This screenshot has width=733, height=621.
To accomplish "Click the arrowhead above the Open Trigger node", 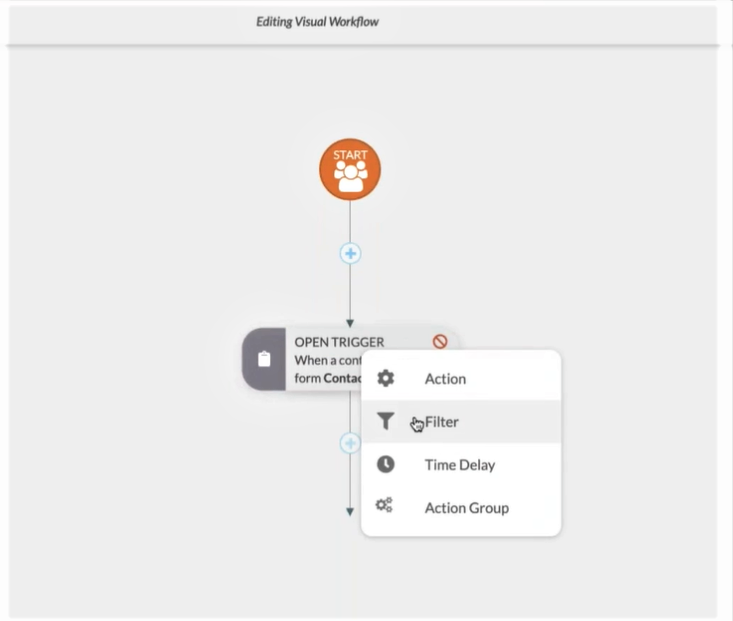I will pos(350,323).
